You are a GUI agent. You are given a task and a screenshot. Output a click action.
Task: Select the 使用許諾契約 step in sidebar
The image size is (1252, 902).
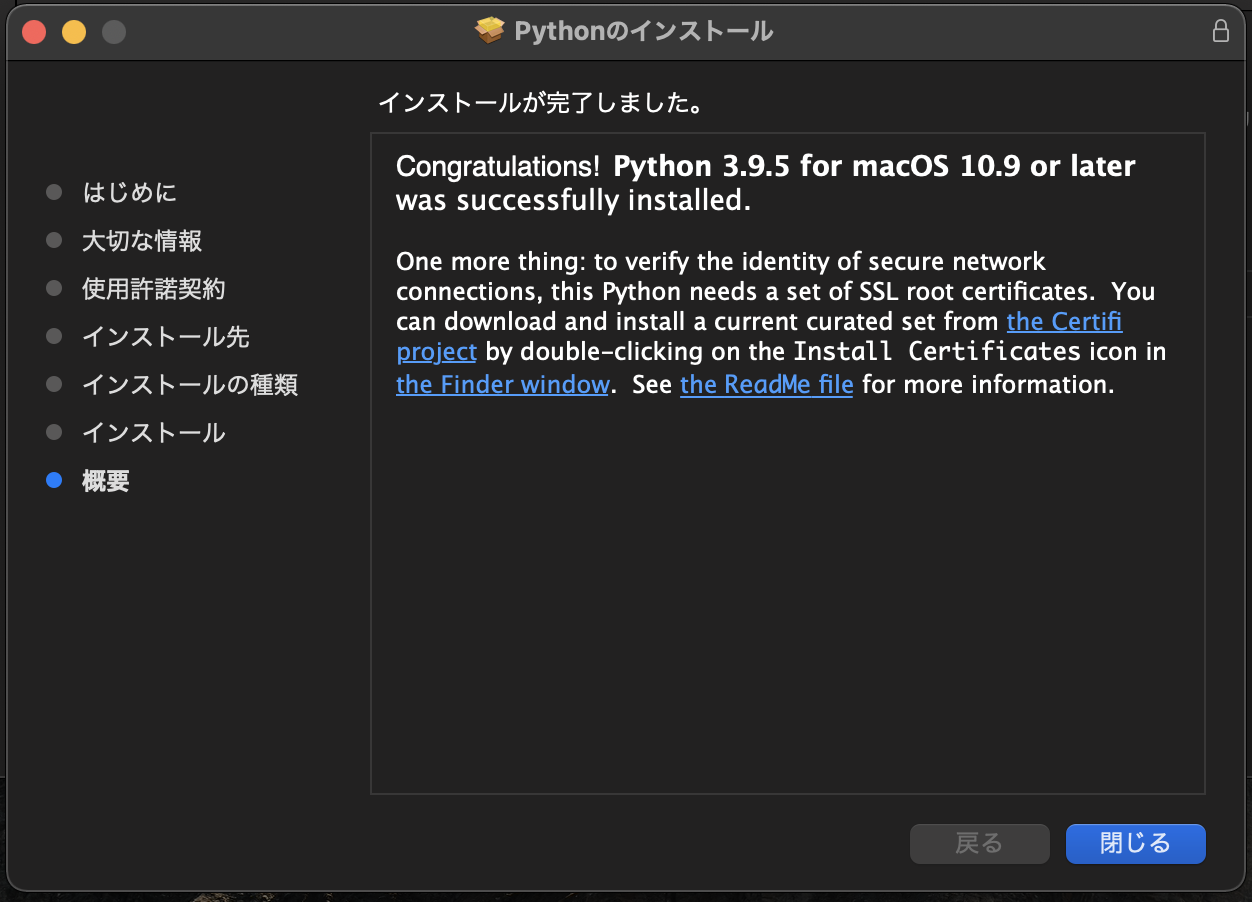(x=154, y=289)
